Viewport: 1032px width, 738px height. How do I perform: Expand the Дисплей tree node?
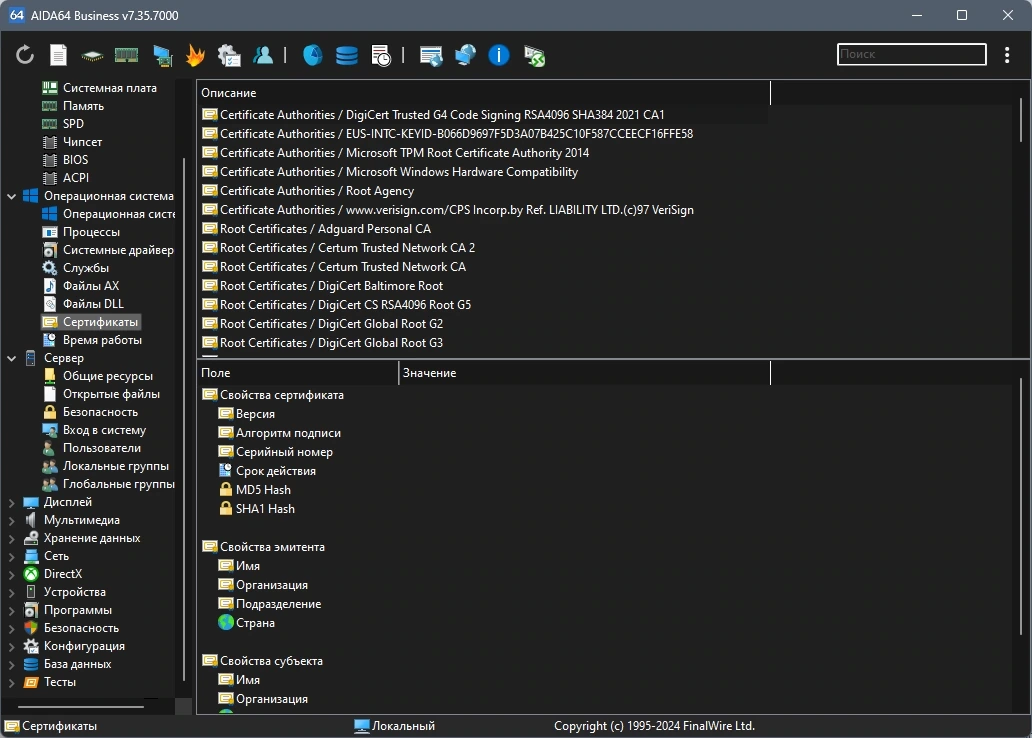[x=11, y=502]
